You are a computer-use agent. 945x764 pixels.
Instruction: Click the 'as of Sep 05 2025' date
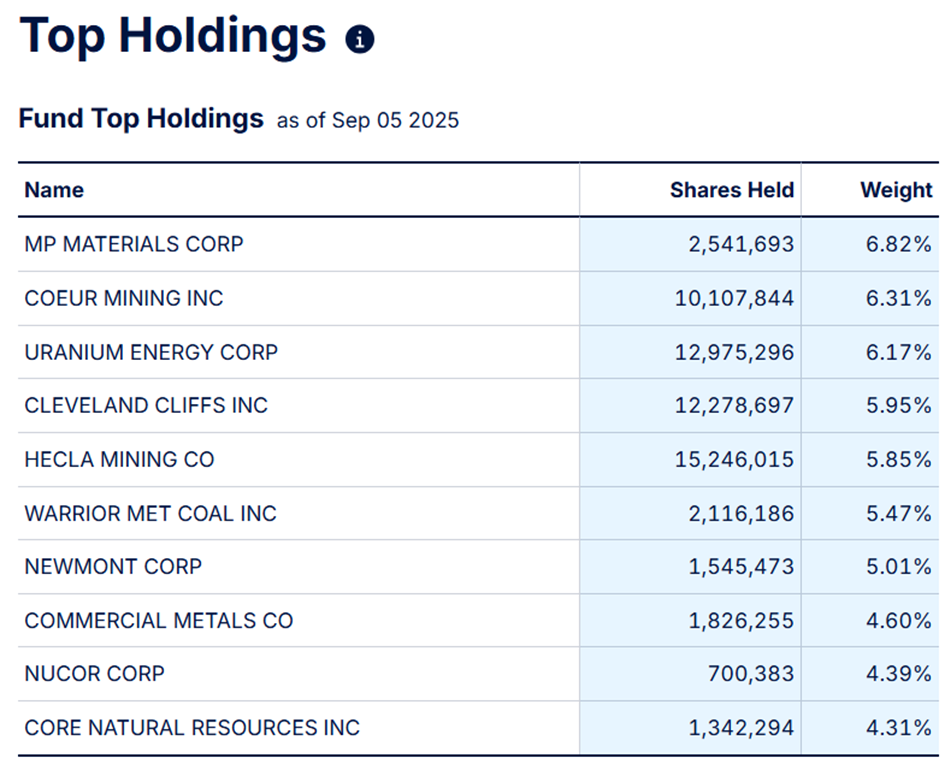pos(368,121)
